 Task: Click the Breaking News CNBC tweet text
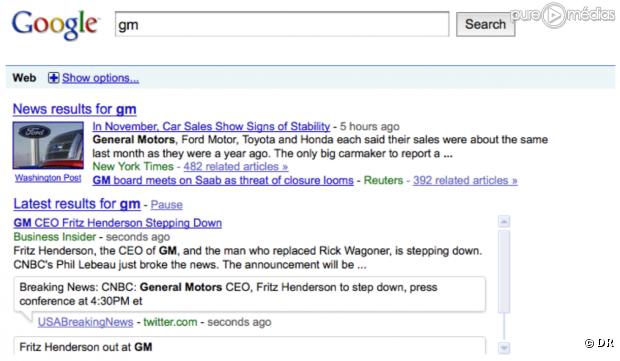(x=228, y=294)
